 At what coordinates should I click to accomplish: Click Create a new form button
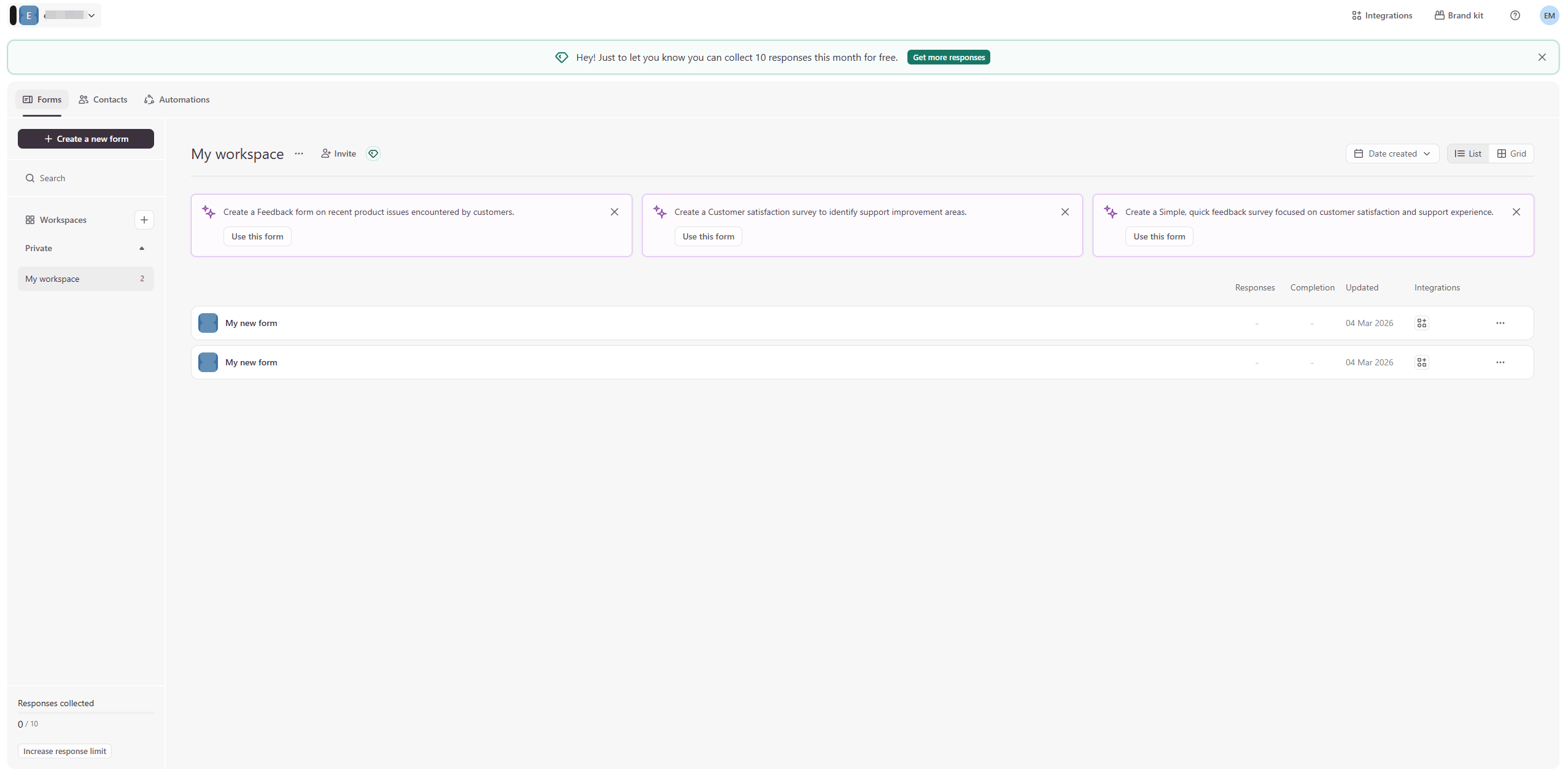[x=86, y=139]
